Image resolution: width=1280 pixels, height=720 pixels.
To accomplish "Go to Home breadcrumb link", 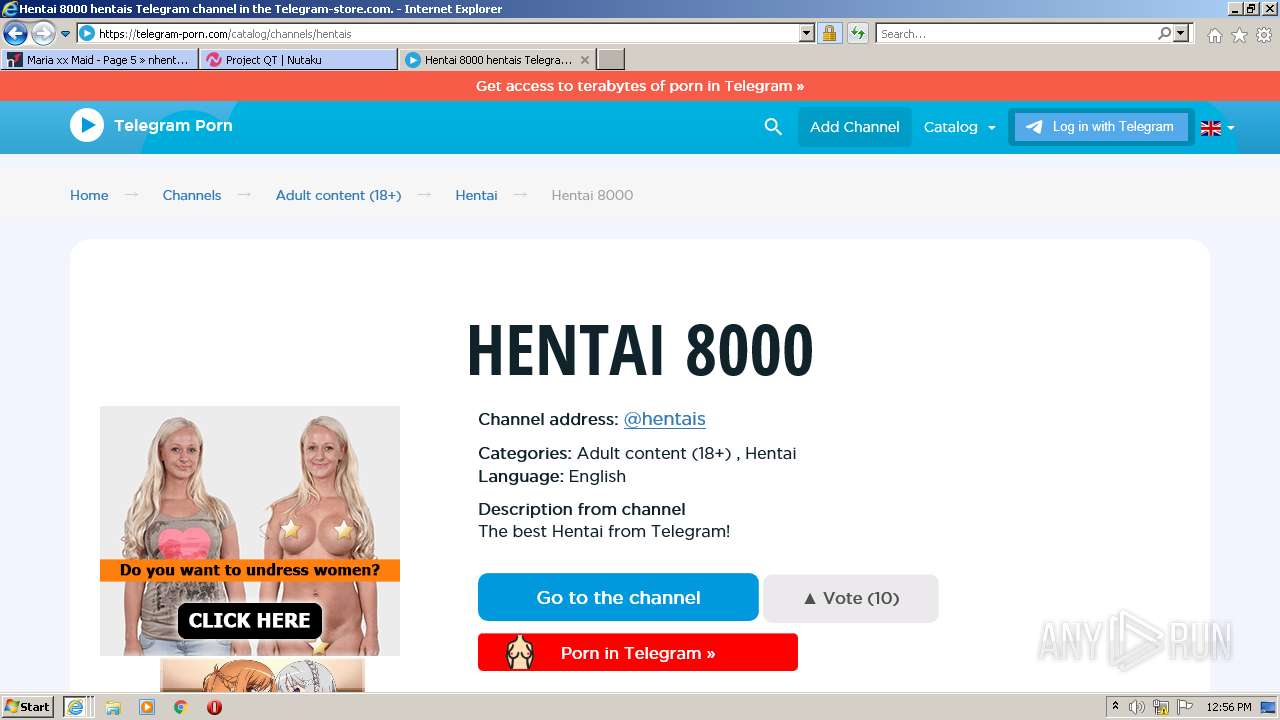I will (89, 195).
